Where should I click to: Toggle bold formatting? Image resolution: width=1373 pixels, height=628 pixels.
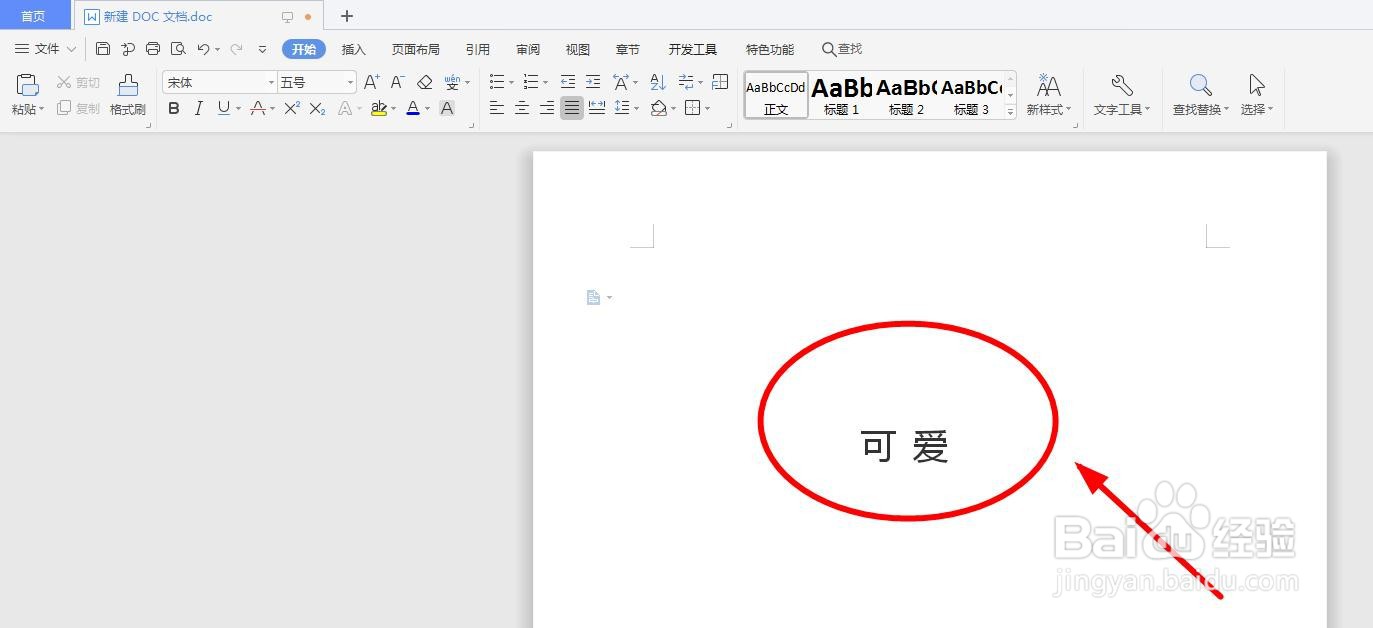174,109
